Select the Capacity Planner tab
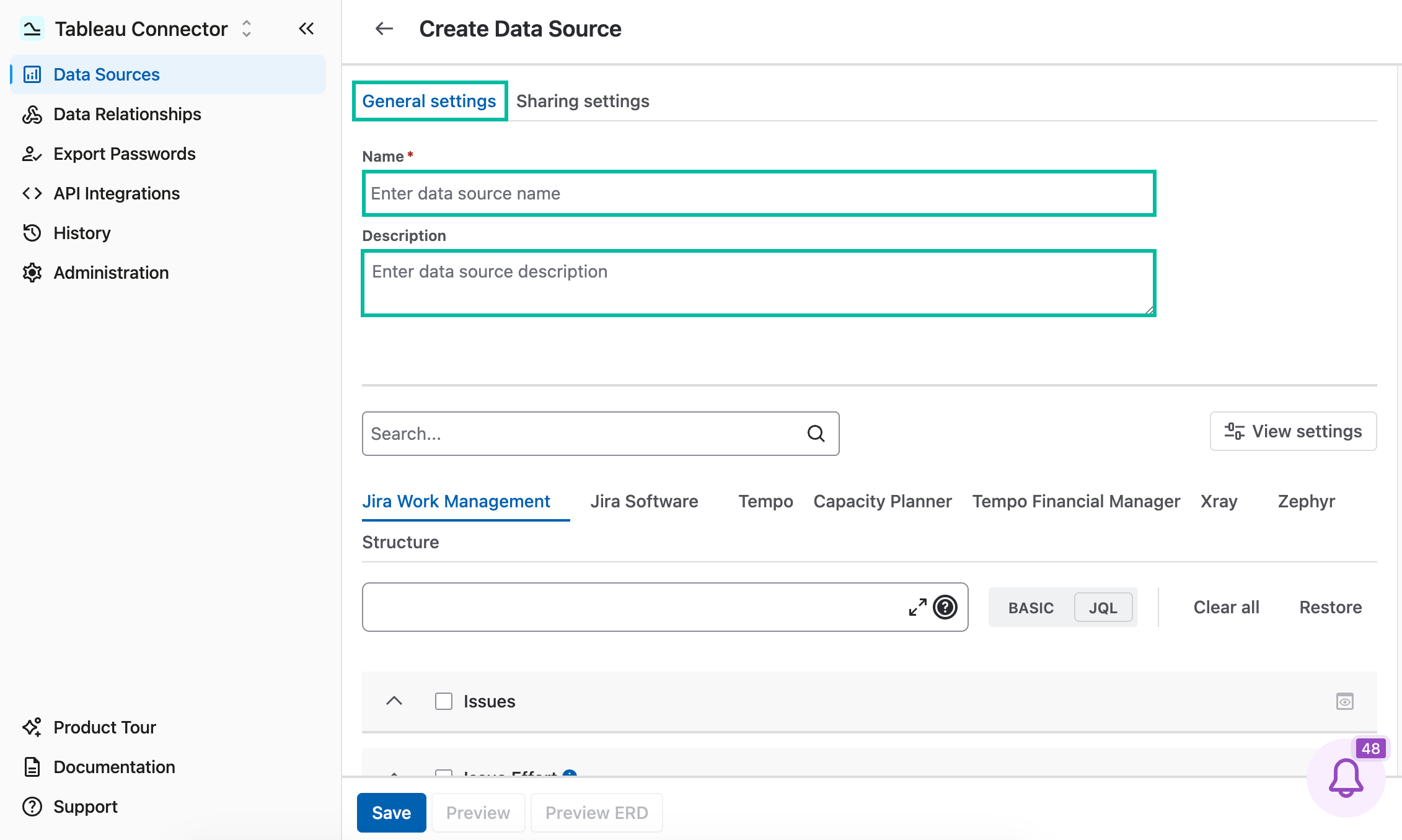 pyautogui.click(x=883, y=501)
